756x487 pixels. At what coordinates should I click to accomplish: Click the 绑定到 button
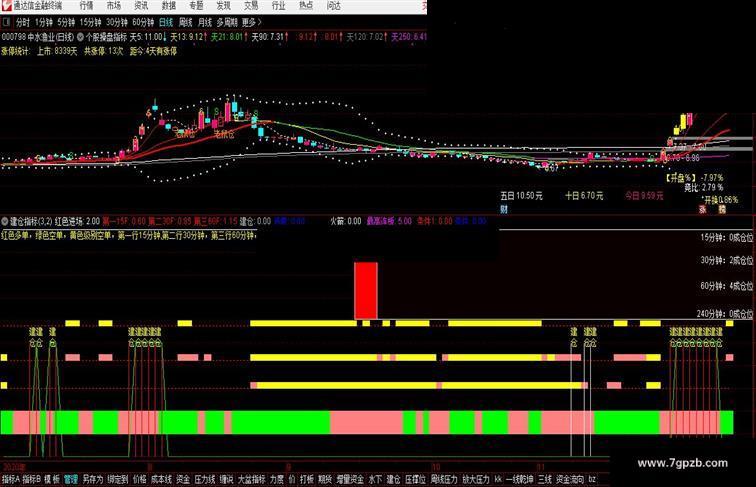coord(118,479)
